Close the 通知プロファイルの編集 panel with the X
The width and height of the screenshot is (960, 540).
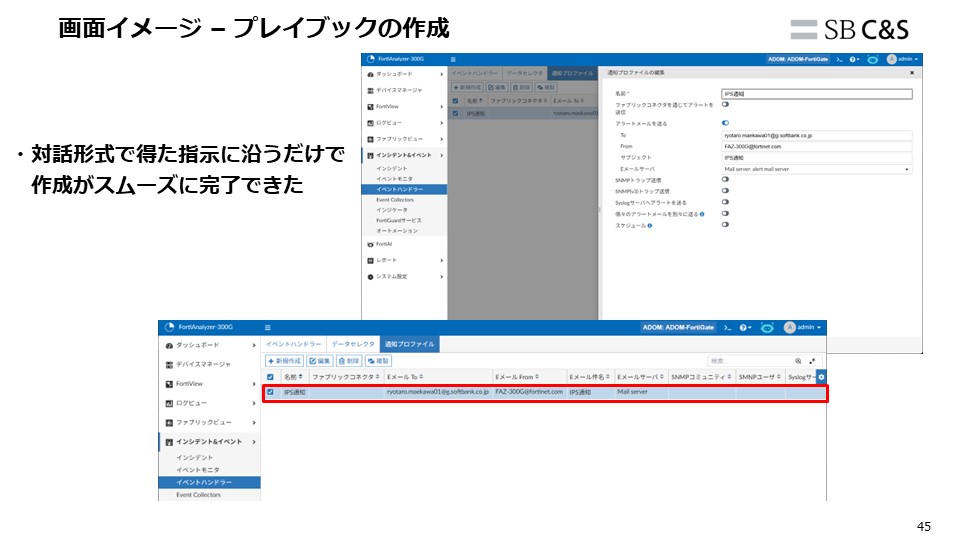click(x=911, y=73)
